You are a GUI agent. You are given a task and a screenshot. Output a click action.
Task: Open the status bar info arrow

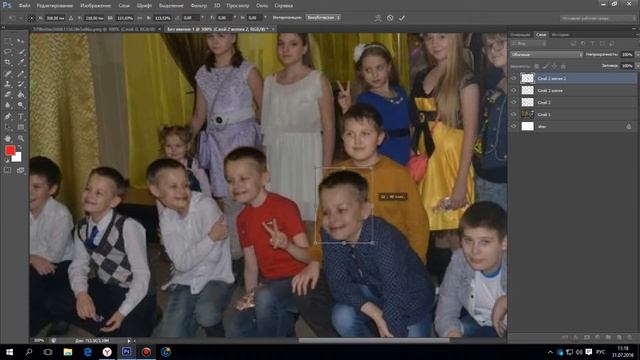[129, 340]
